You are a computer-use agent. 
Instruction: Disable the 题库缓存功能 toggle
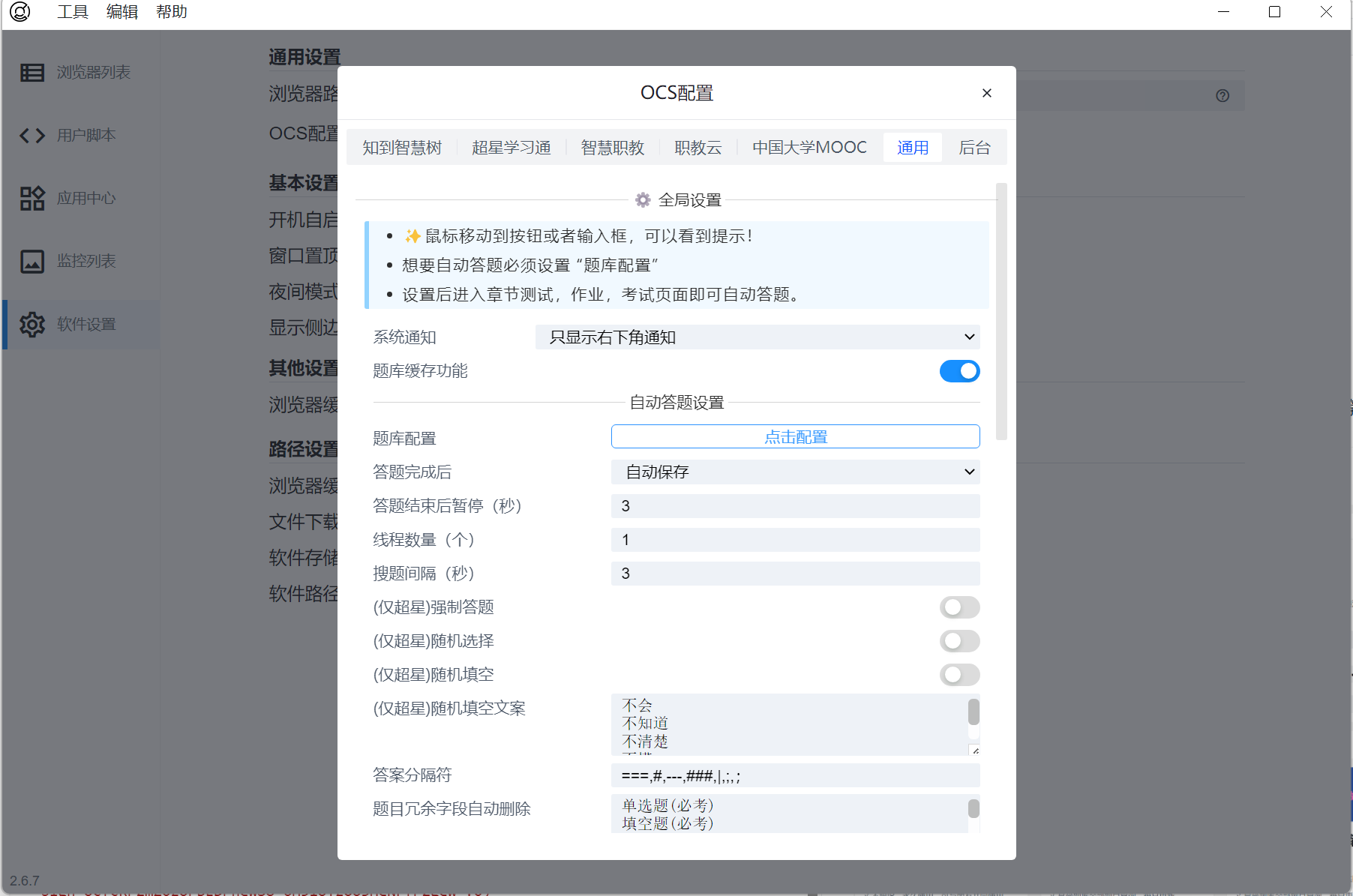coord(959,371)
